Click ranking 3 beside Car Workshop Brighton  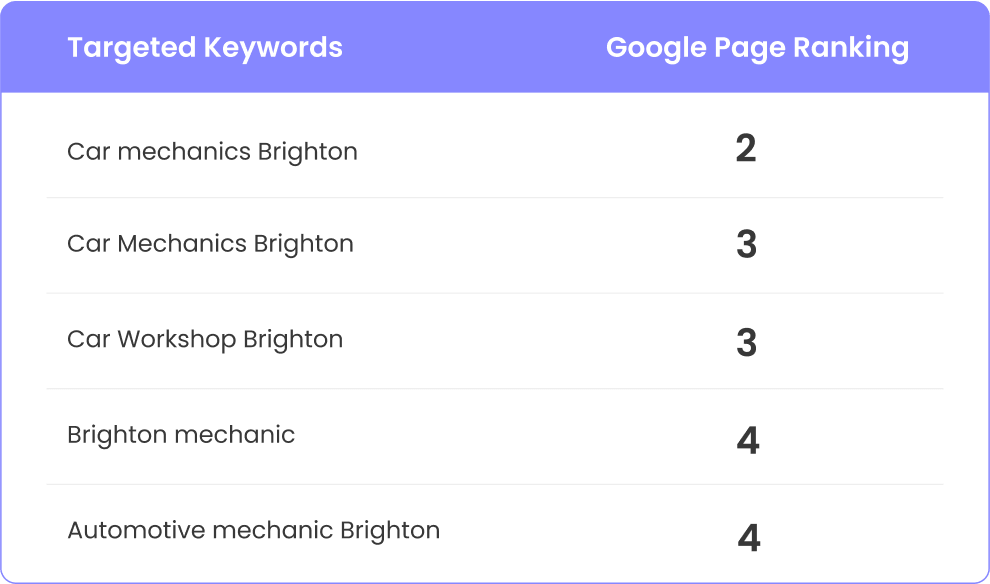point(746,343)
